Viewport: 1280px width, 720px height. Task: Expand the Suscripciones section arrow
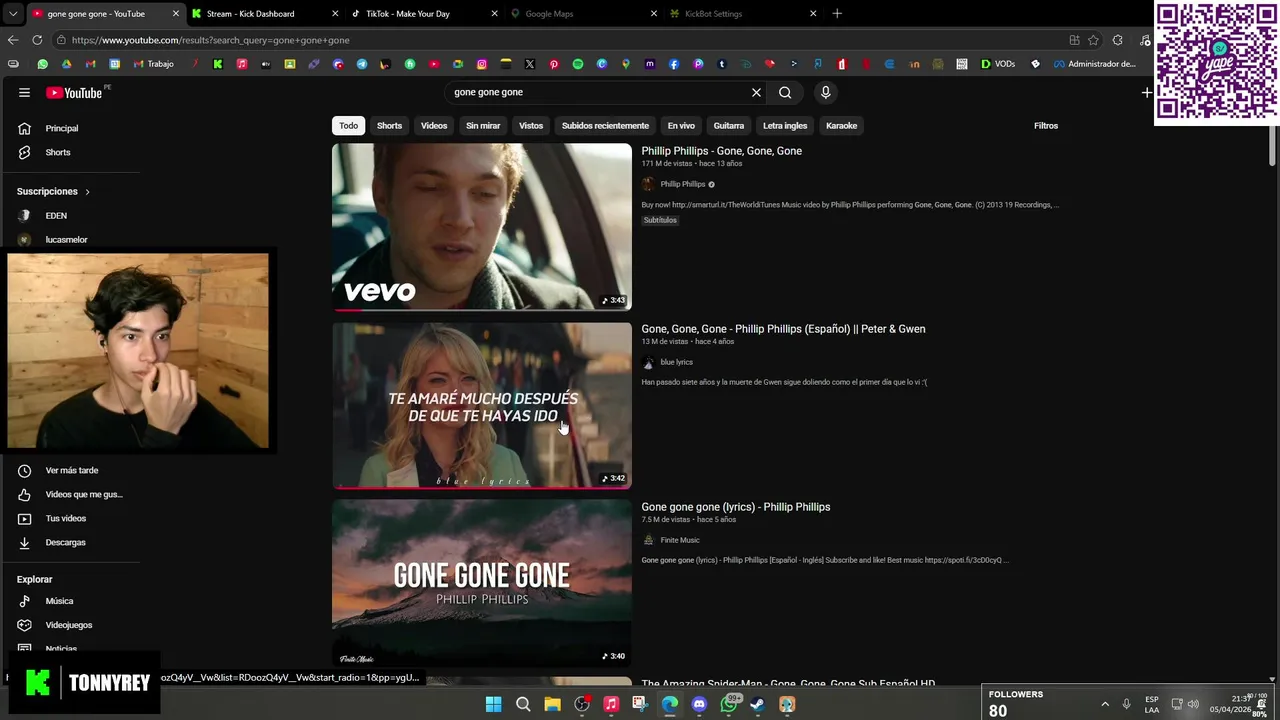coord(87,191)
